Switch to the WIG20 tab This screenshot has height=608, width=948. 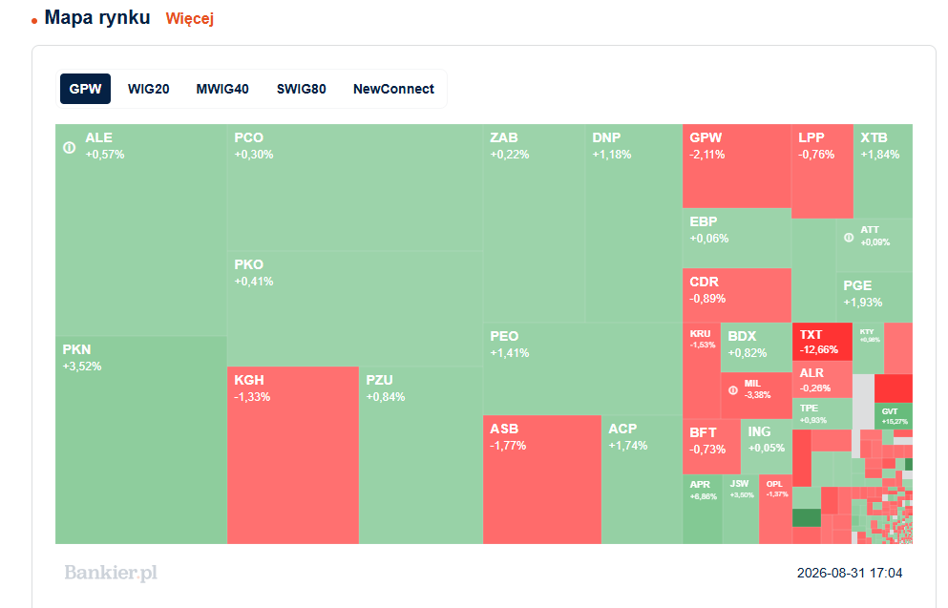point(148,89)
